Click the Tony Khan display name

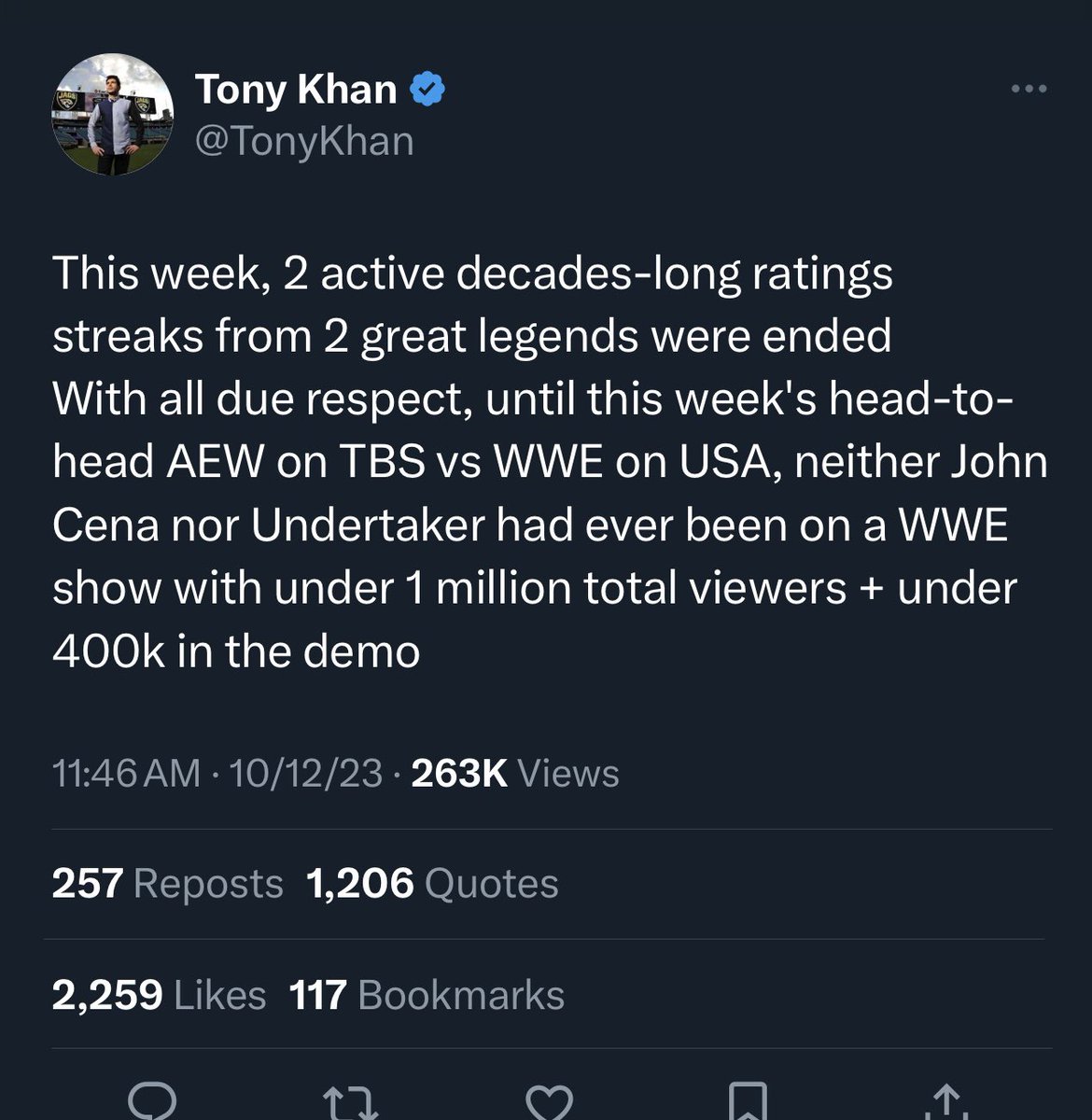[x=296, y=90]
